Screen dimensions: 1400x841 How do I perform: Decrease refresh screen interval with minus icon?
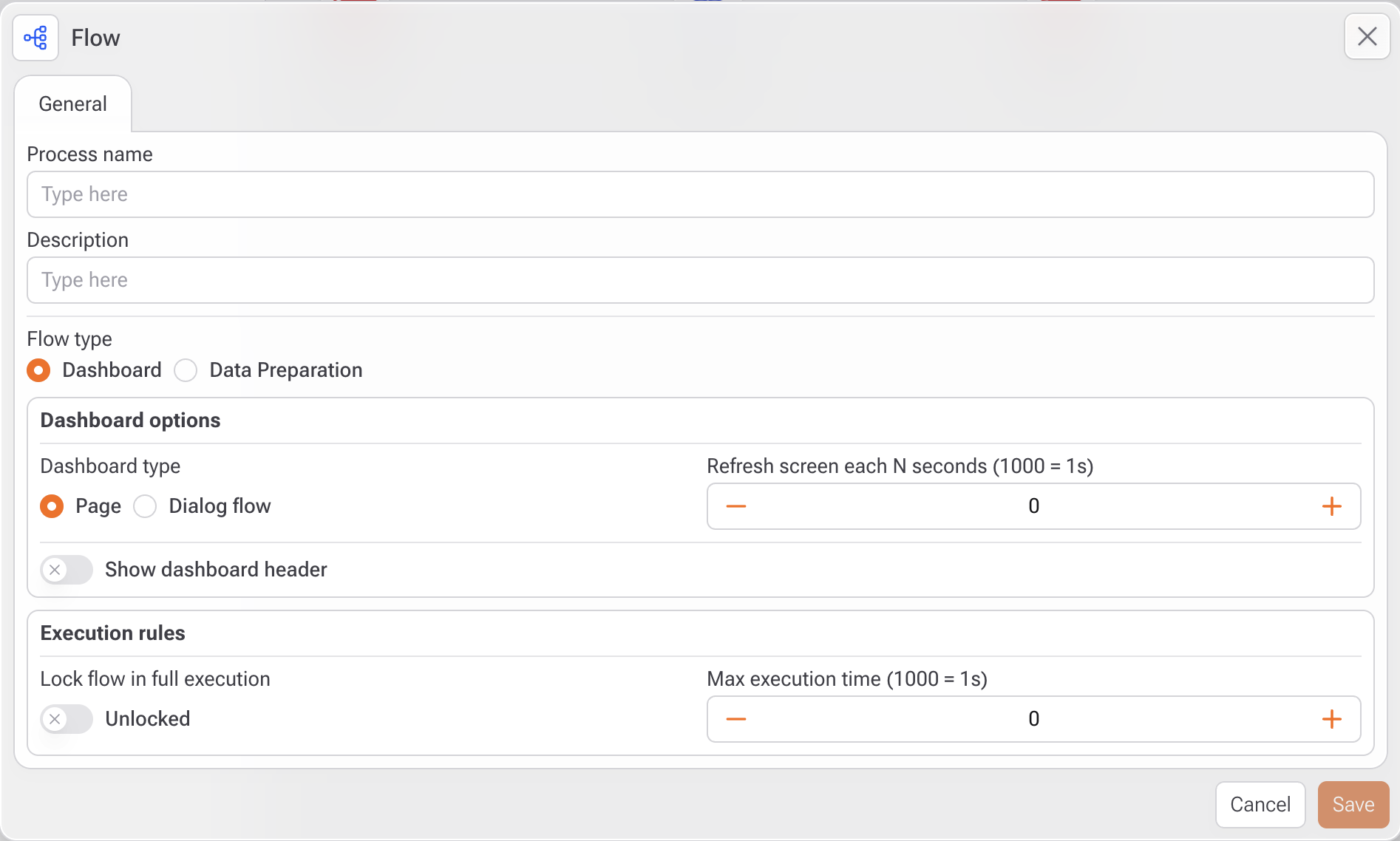pyautogui.click(x=735, y=506)
